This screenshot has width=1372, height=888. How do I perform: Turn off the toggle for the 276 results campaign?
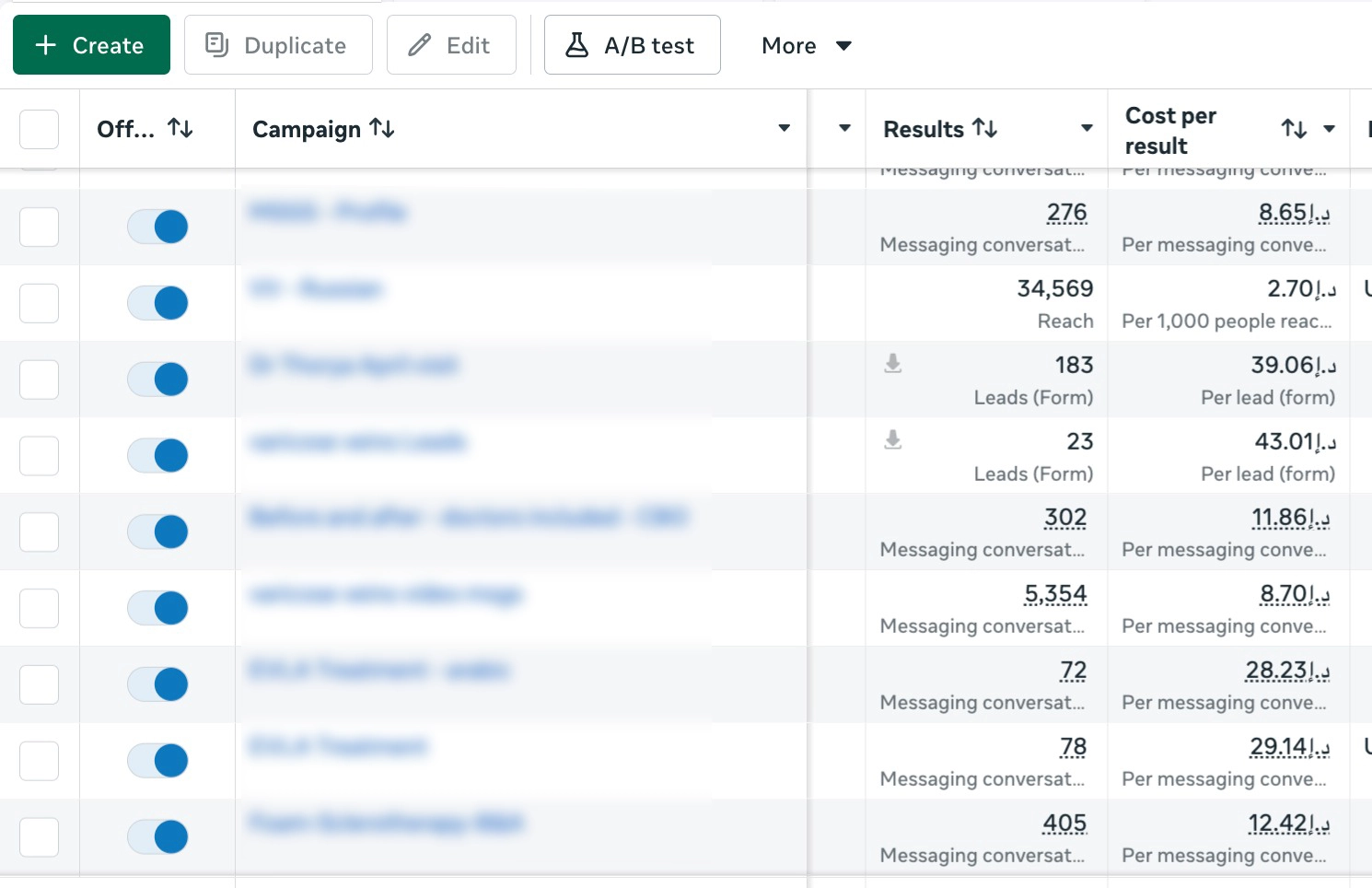pyautogui.click(x=157, y=227)
